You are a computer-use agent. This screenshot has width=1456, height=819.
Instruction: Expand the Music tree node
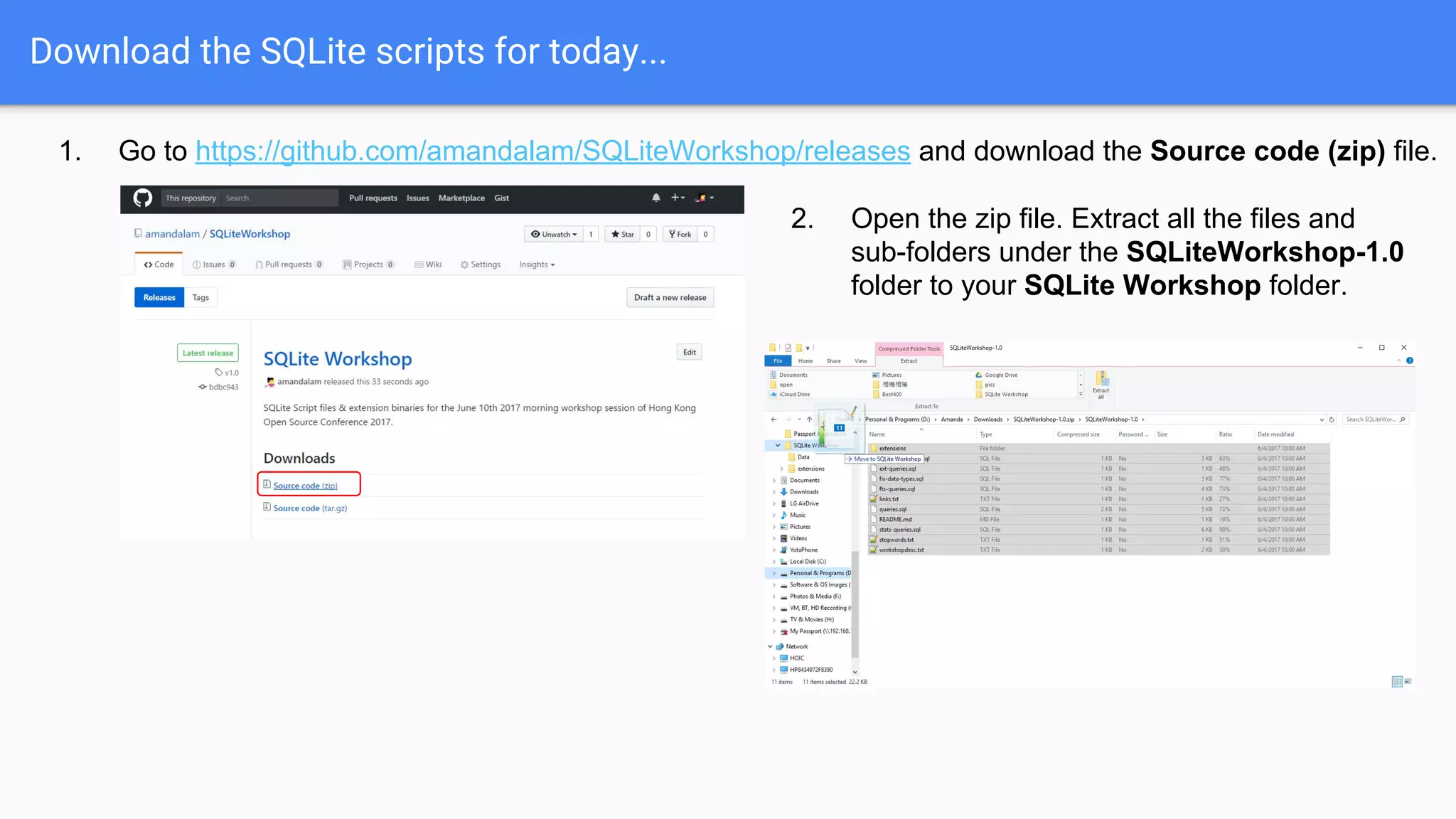click(x=774, y=515)
